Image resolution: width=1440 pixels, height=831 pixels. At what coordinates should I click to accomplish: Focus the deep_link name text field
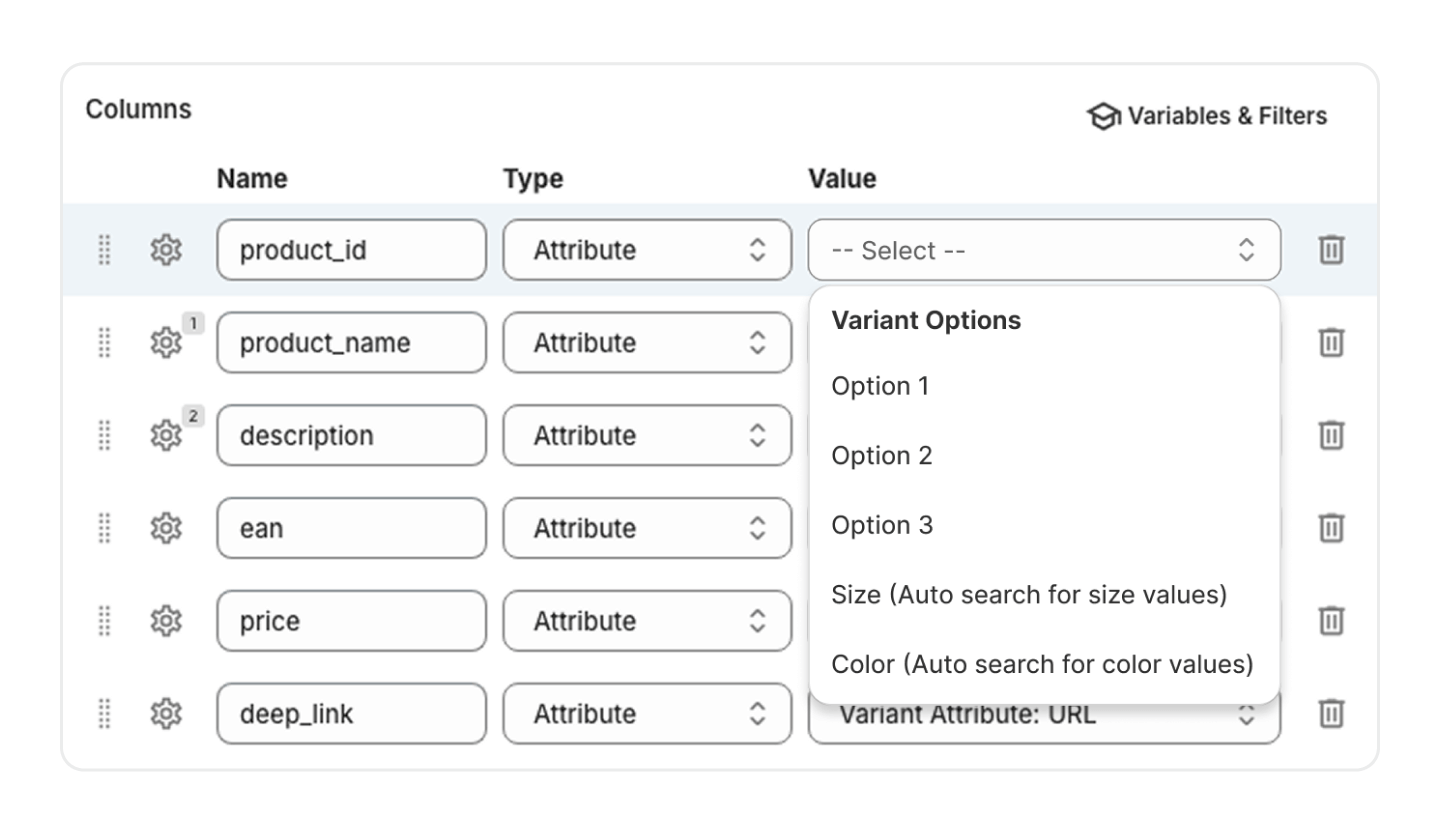click(351, 713)
